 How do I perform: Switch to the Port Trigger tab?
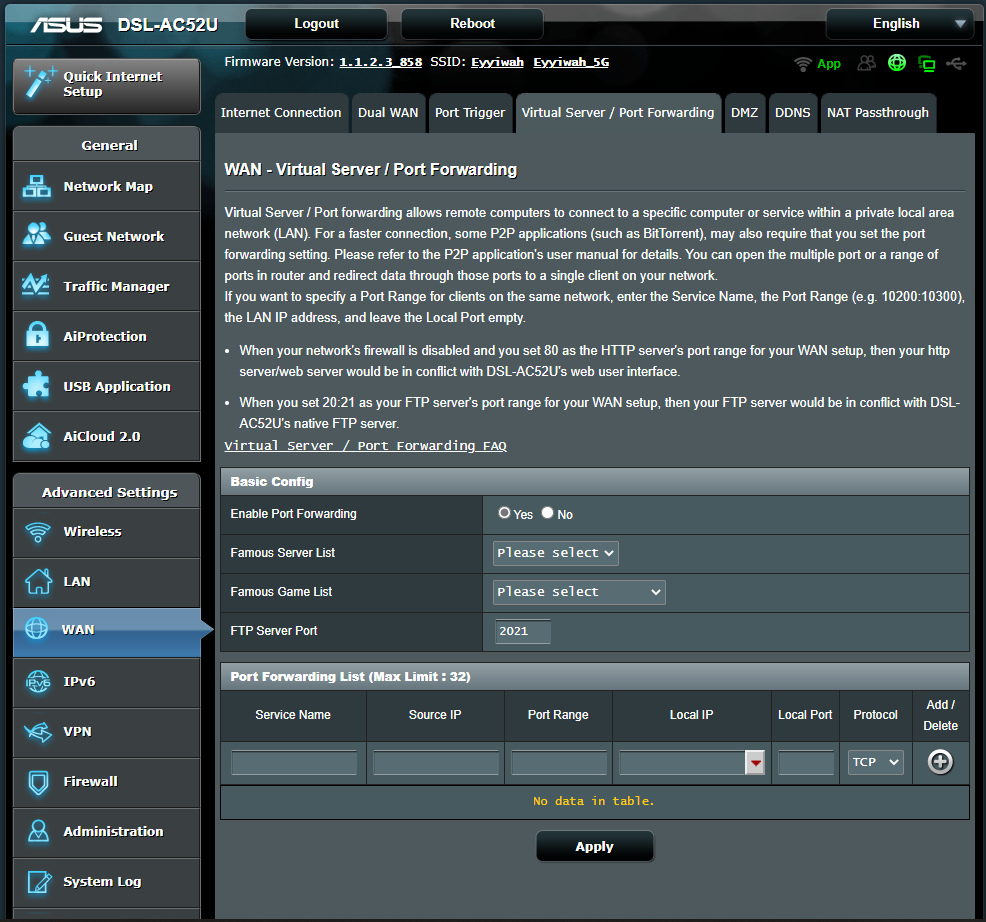click(x=470, y=113)
